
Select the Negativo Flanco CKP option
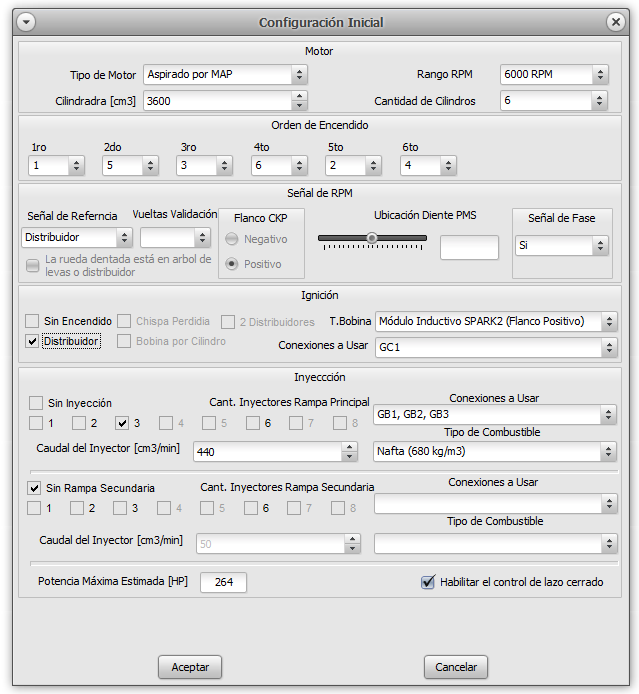point(231,239)
